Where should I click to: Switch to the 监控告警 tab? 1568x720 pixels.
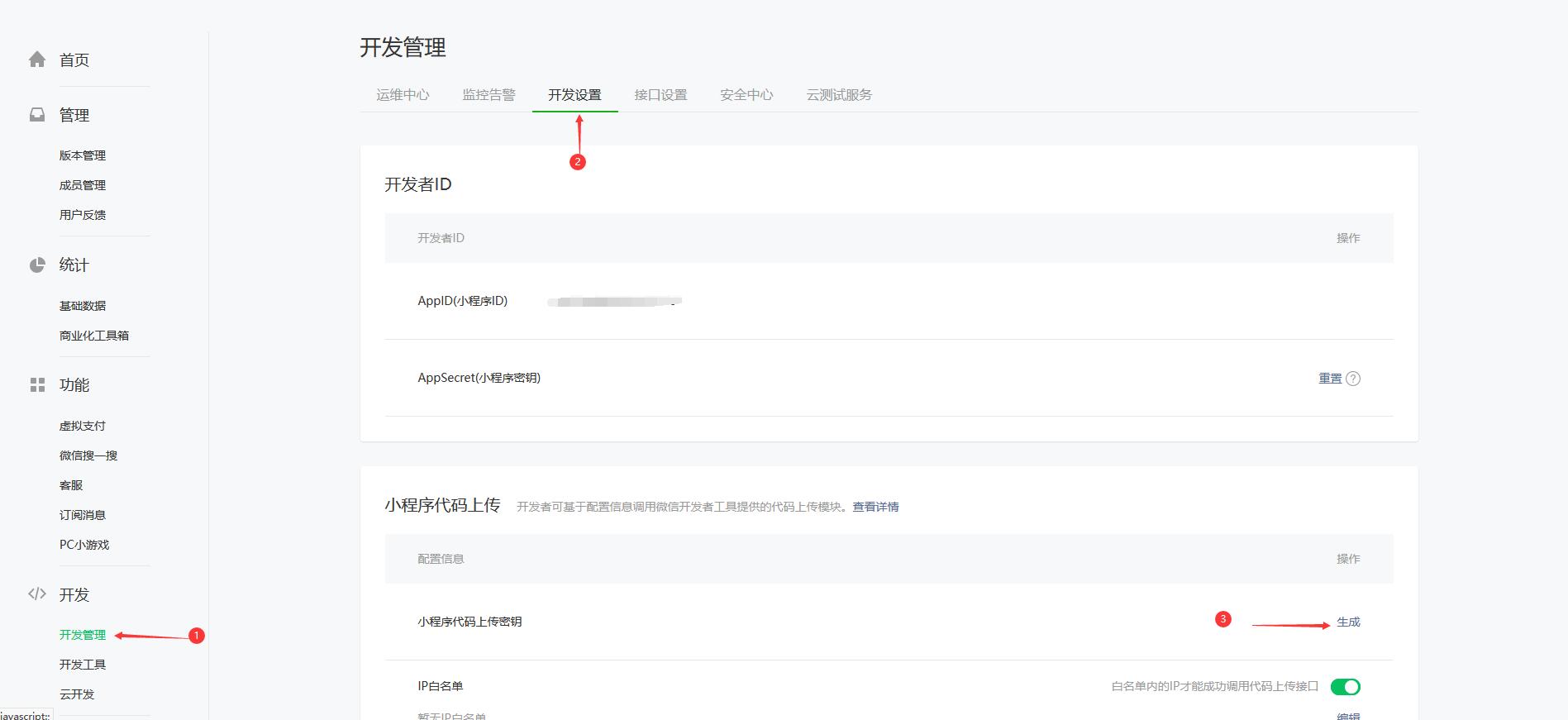point(489,95)
